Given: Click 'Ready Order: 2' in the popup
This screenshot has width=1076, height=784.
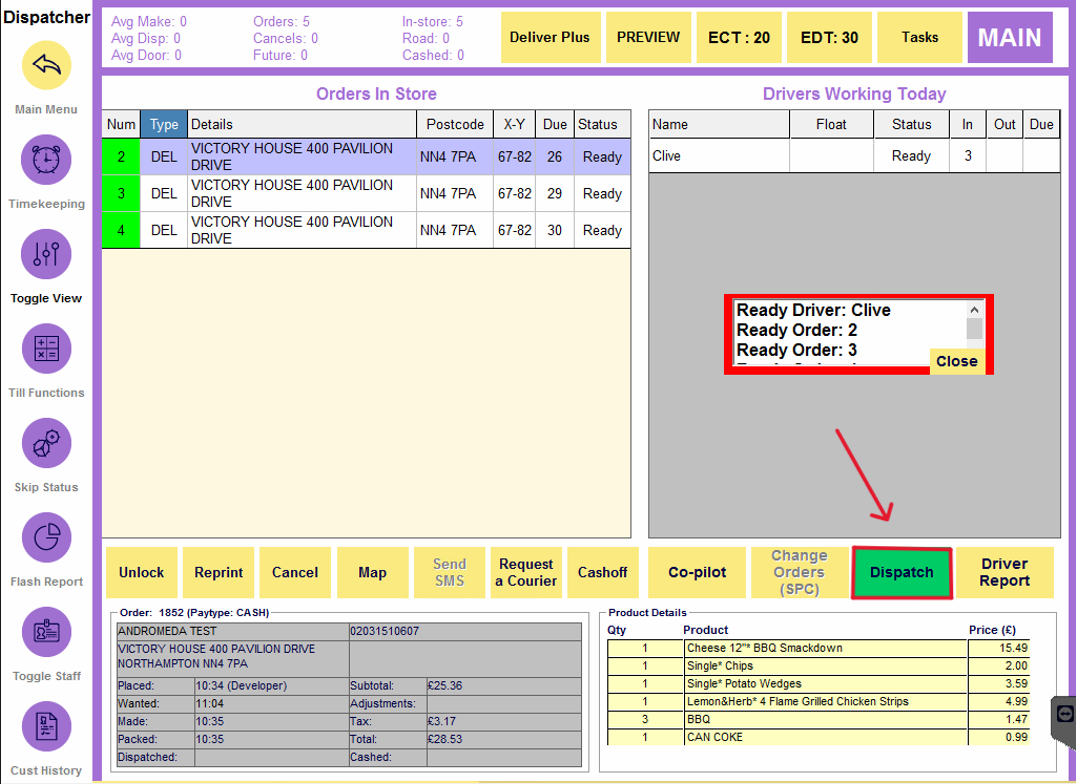Looking at the screenshot, I should [797, 330].
